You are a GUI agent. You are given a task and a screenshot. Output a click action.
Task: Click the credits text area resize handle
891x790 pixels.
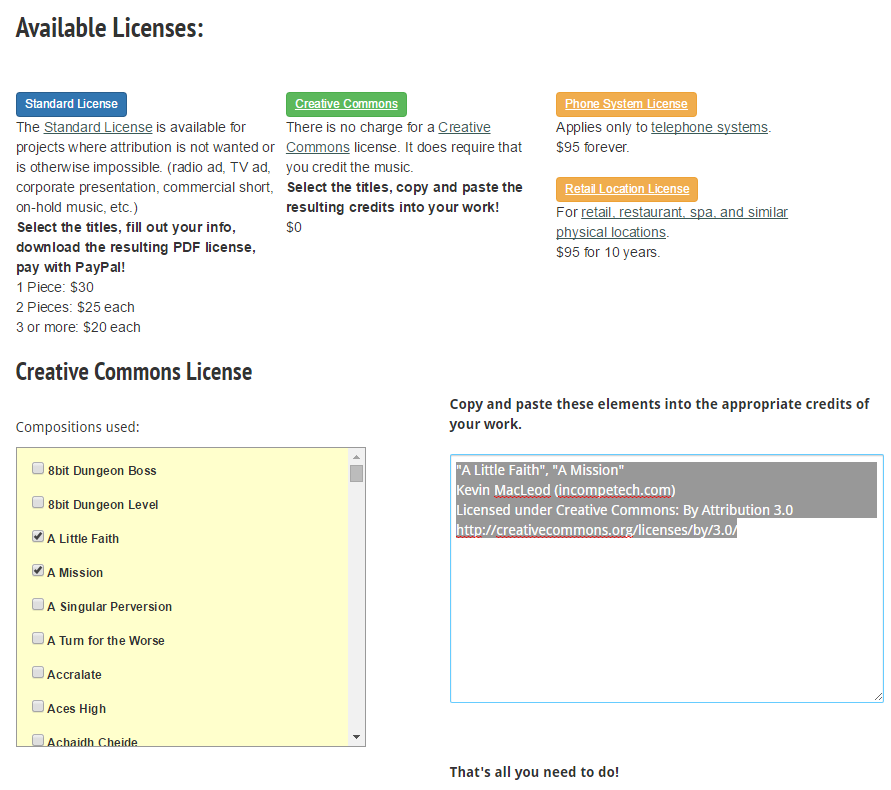point(878,696)
